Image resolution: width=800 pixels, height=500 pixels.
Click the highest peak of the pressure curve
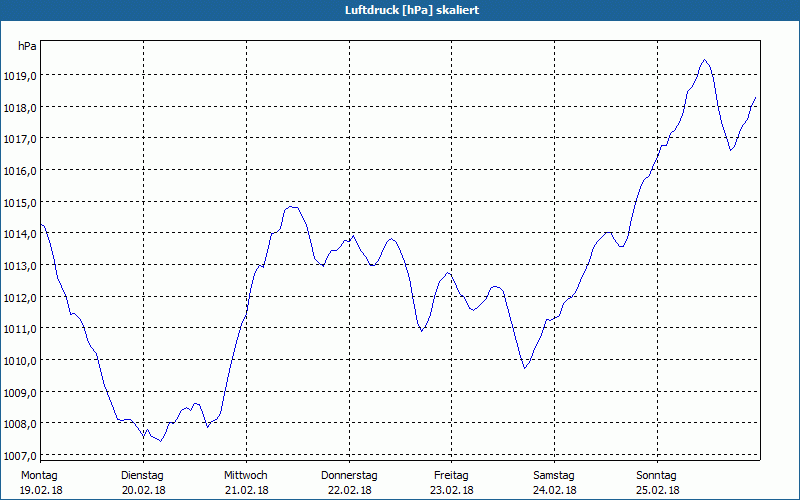[705, 60]
